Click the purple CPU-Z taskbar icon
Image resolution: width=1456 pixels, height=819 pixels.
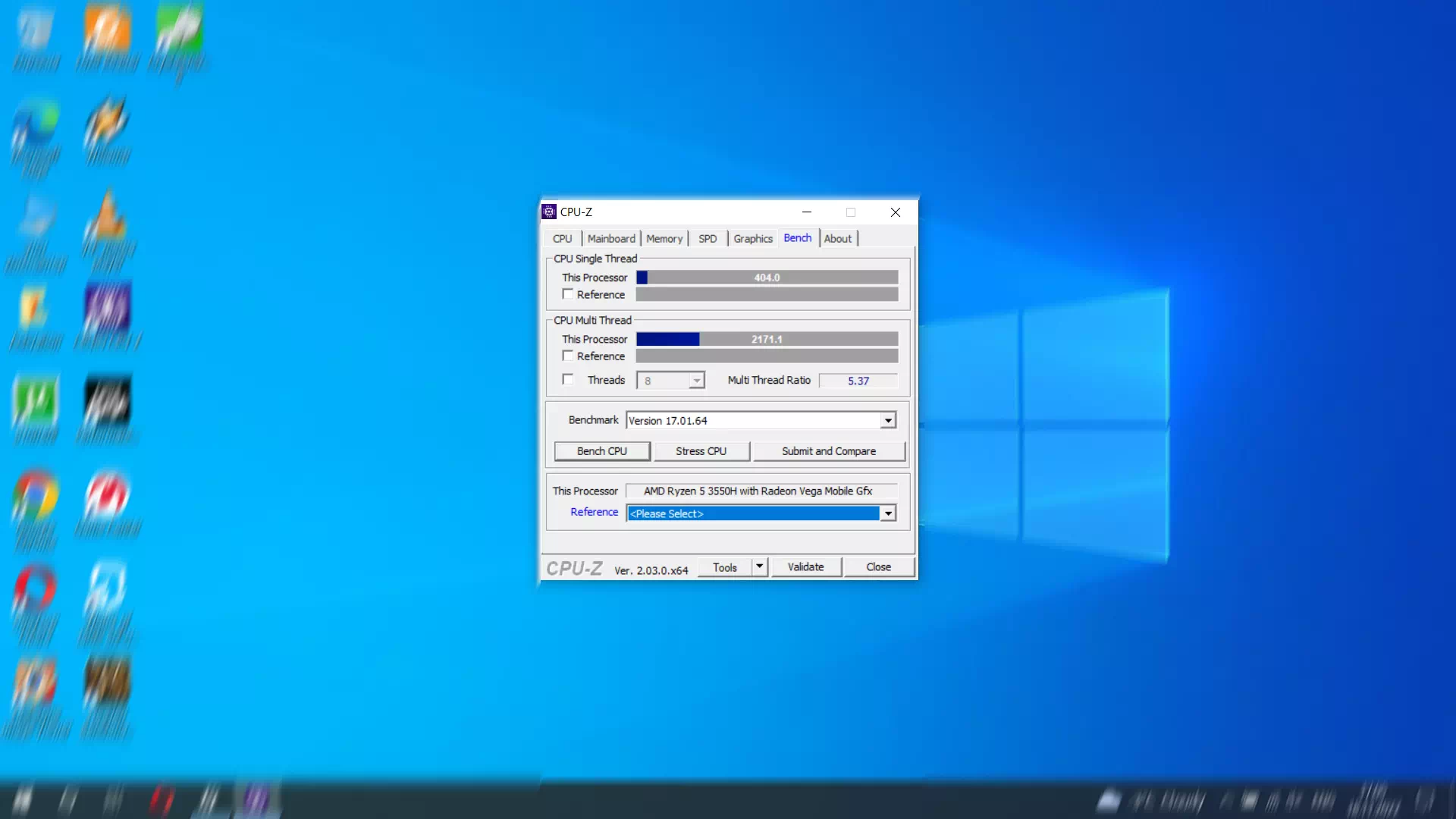pos(256,800)
